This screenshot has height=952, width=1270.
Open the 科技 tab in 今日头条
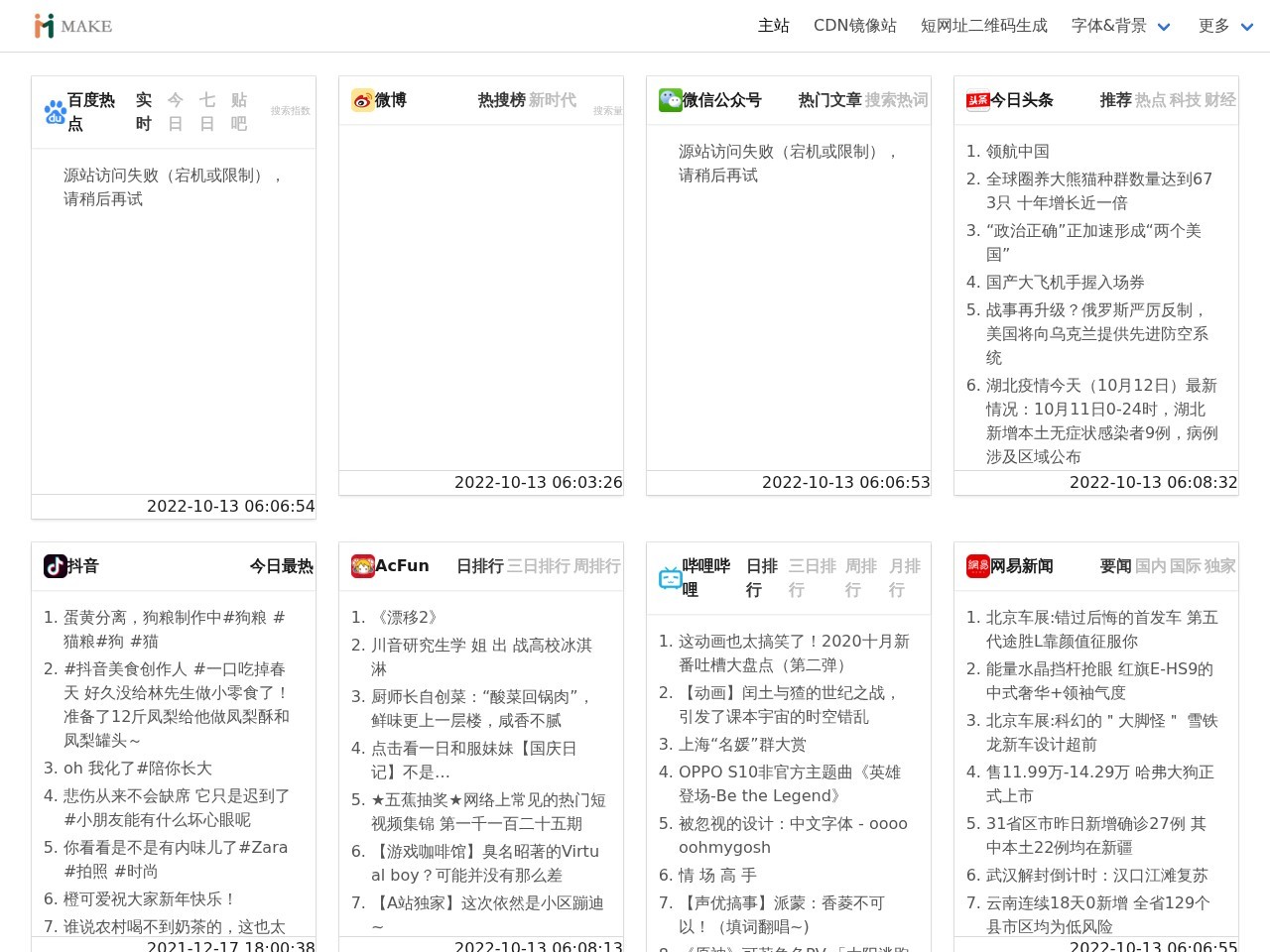(x=1185, y=100)
